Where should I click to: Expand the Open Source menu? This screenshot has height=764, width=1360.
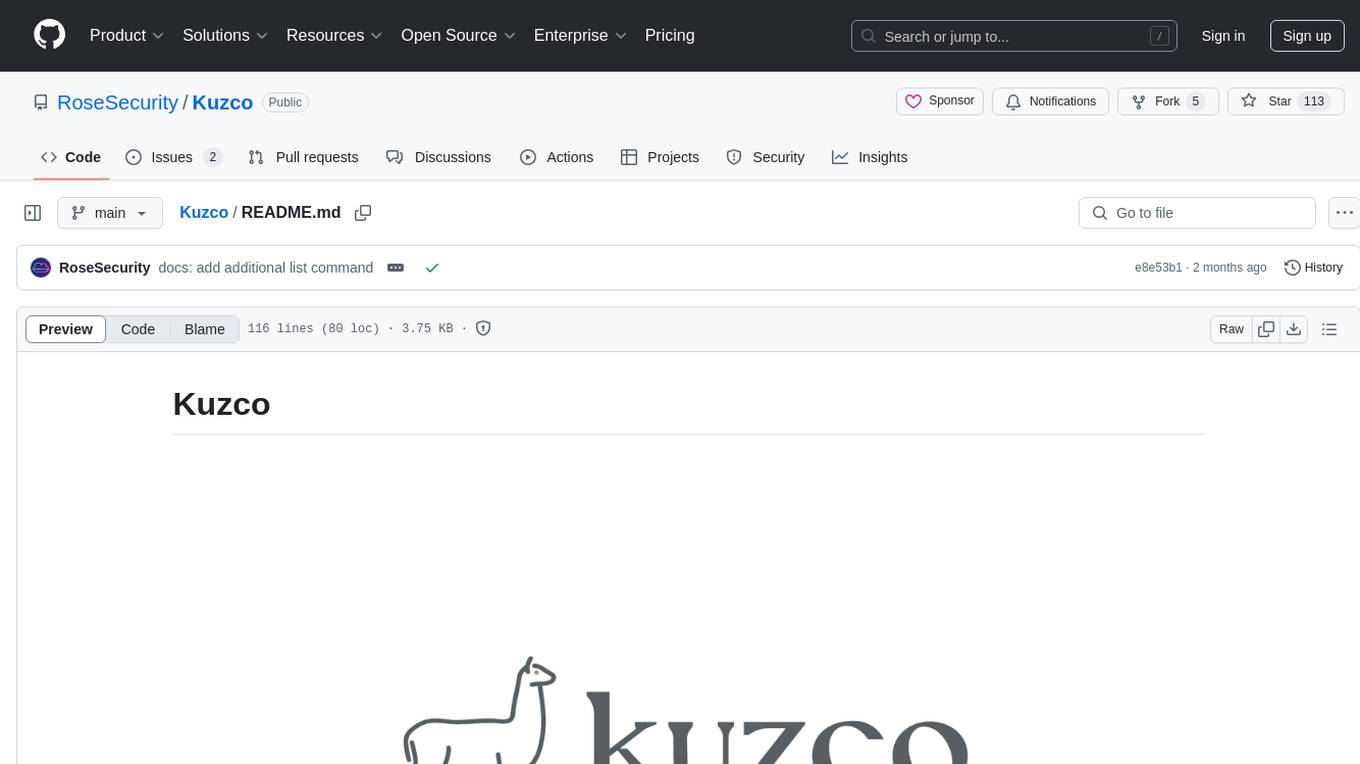pos(458,35)
